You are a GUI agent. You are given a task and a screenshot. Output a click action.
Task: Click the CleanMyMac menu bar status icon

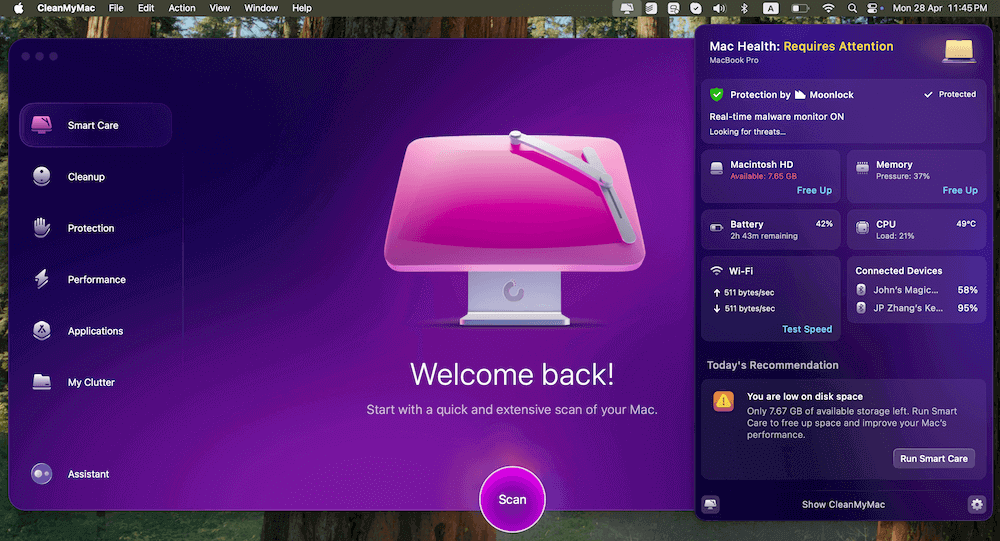coord(627,8)
